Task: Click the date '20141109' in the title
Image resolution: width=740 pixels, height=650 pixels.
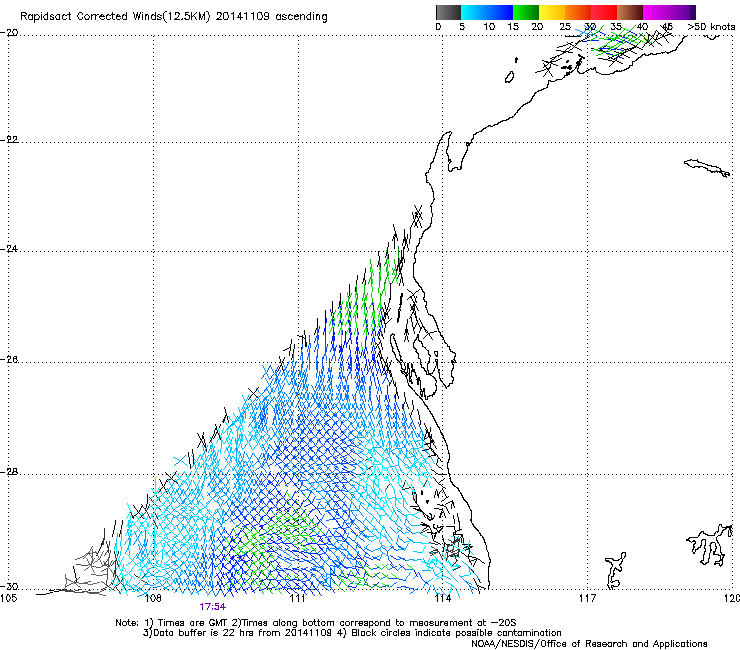Action: point(242,17)
